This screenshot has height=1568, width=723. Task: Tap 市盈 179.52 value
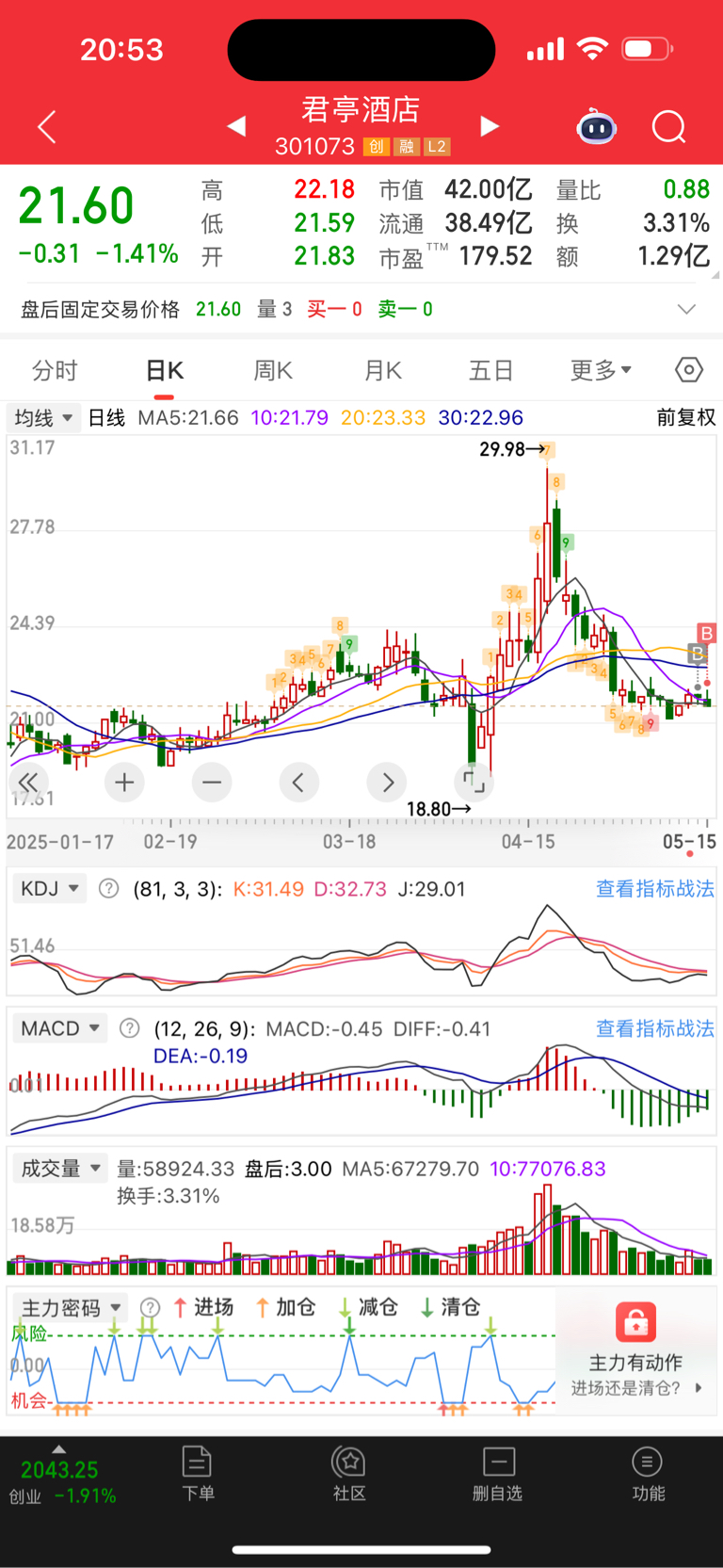495,256
